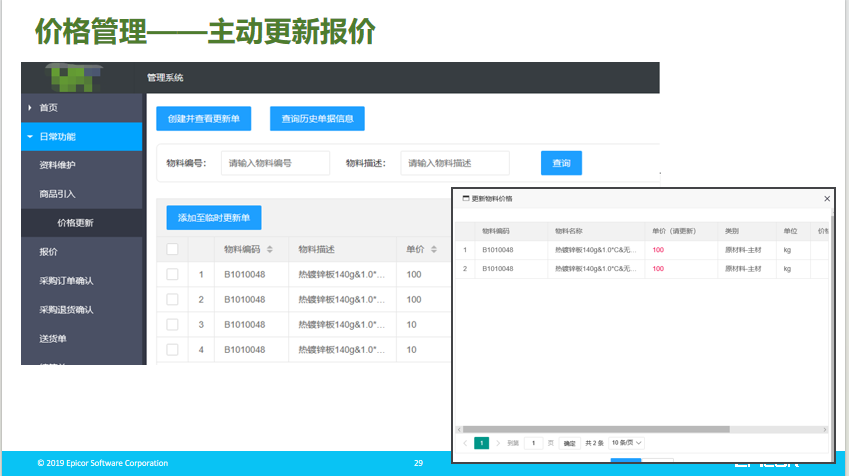Viewport: 849px width, 476px height.
Task: Click the sort icon beside 物料编码 column
Action: click(269, 249)
